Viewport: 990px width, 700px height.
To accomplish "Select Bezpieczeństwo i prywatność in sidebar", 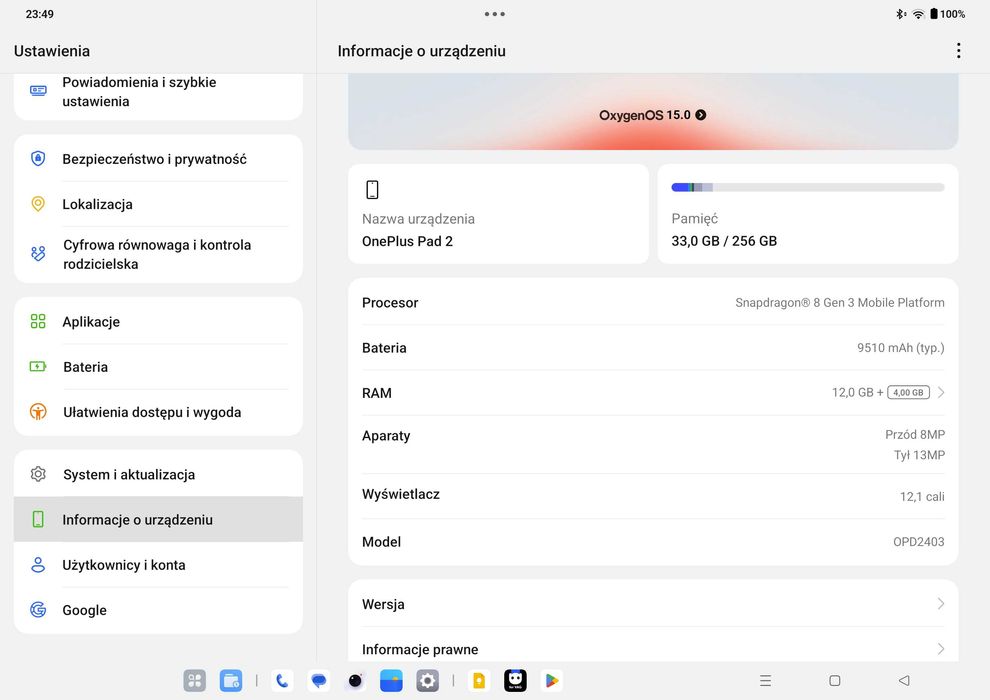I will [x=158, y=159].
